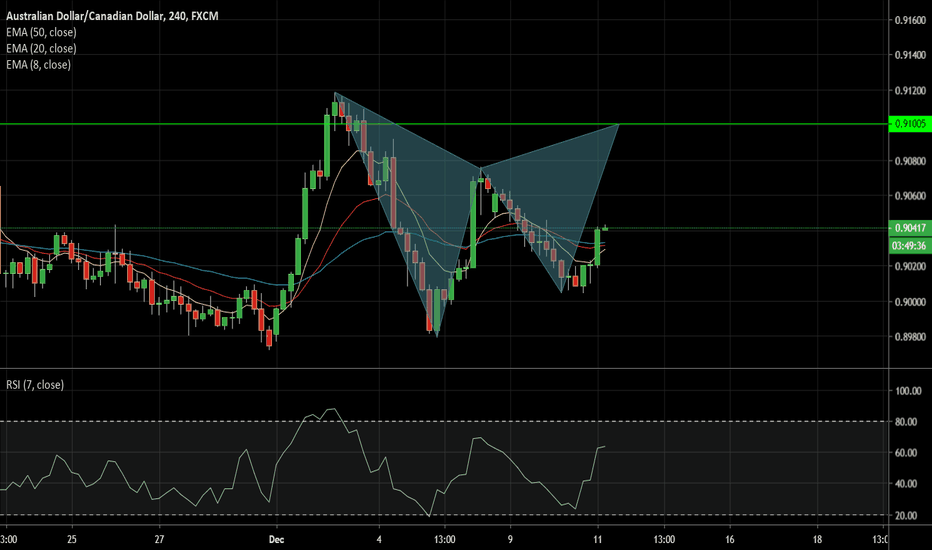Click the 03:49:36 countdown timer label
This screenshot has height=550, width=932.
[910, 246]
